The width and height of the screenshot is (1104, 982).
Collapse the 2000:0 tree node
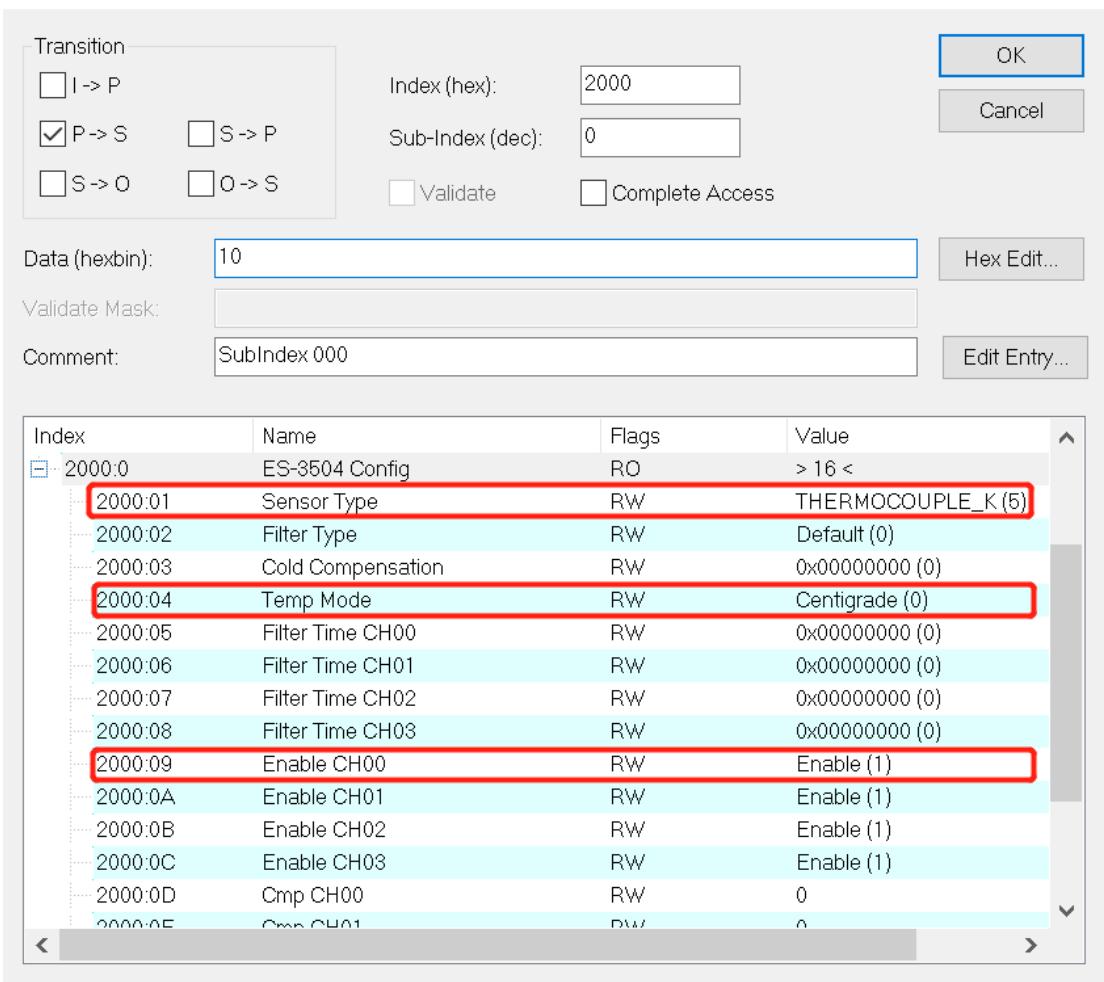pos(39,469)
